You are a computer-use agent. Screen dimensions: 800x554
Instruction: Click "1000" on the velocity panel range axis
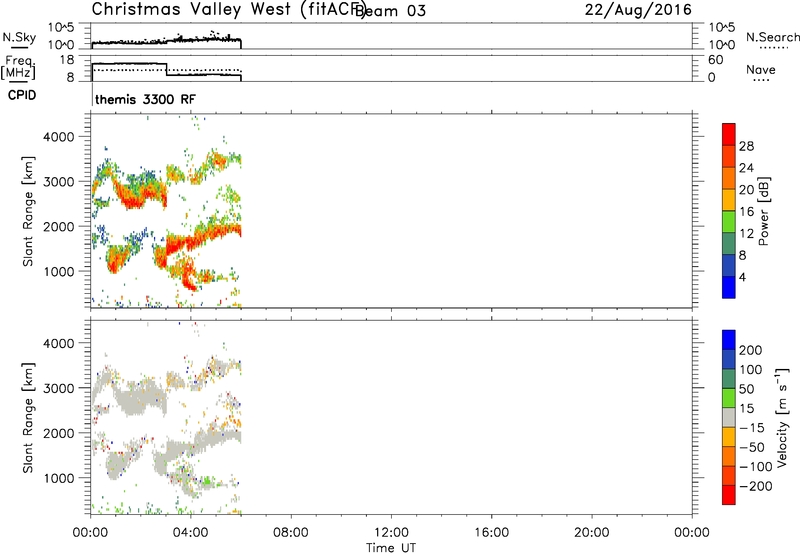click(58, 478)
